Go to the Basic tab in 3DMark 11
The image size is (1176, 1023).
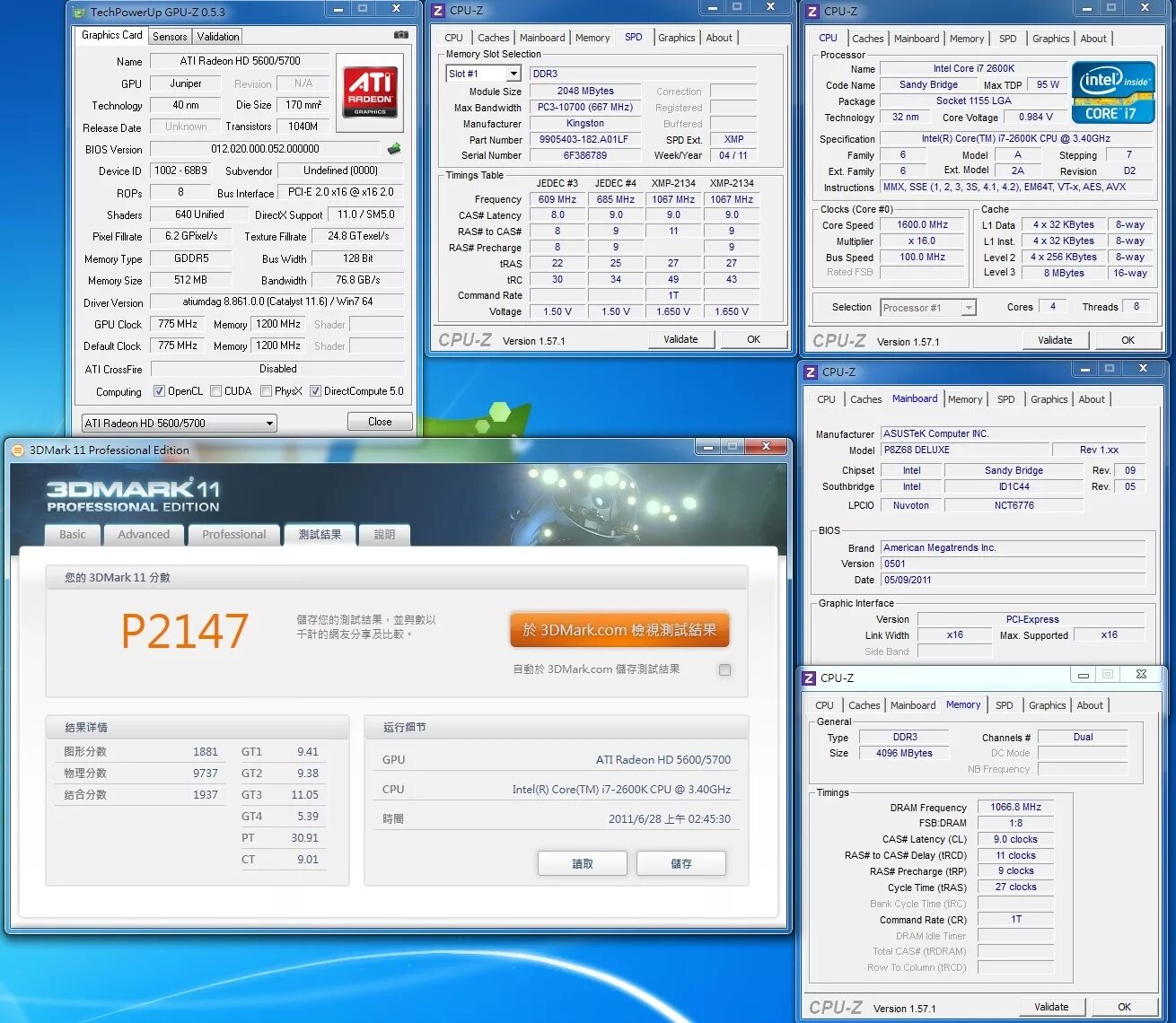[x=73, y=535]
